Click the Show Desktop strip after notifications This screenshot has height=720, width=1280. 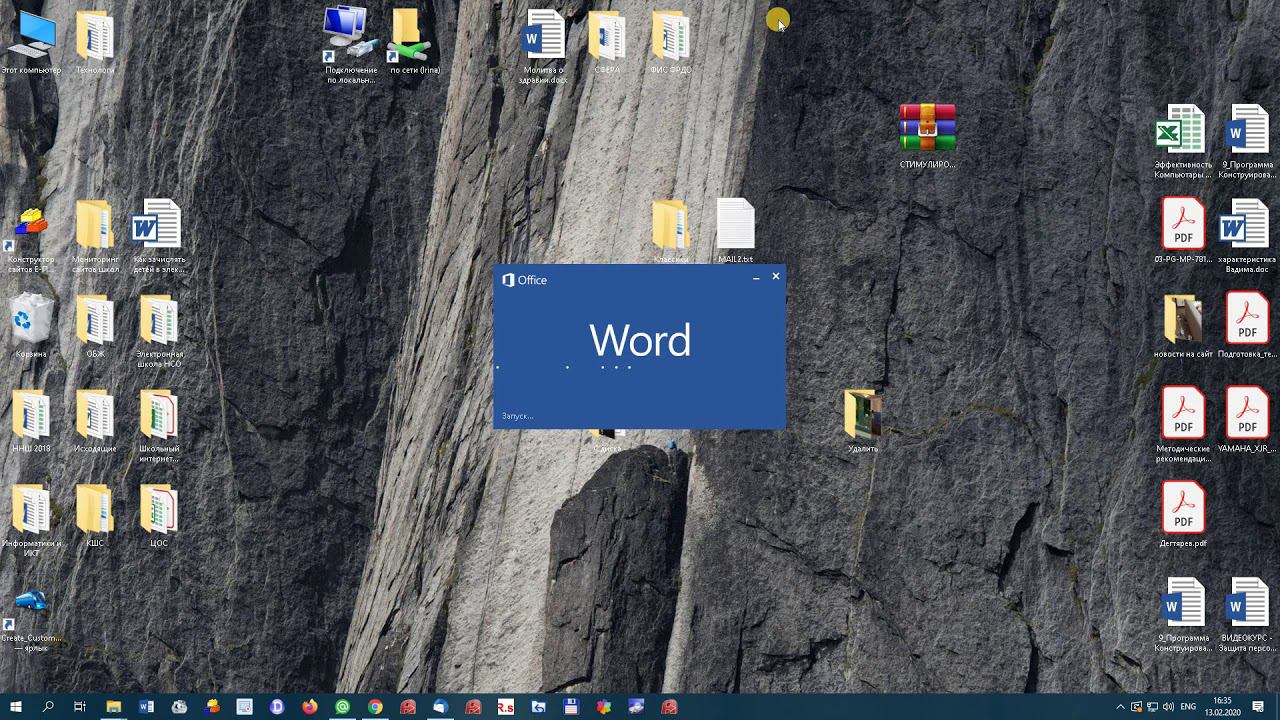point(1277,707)
